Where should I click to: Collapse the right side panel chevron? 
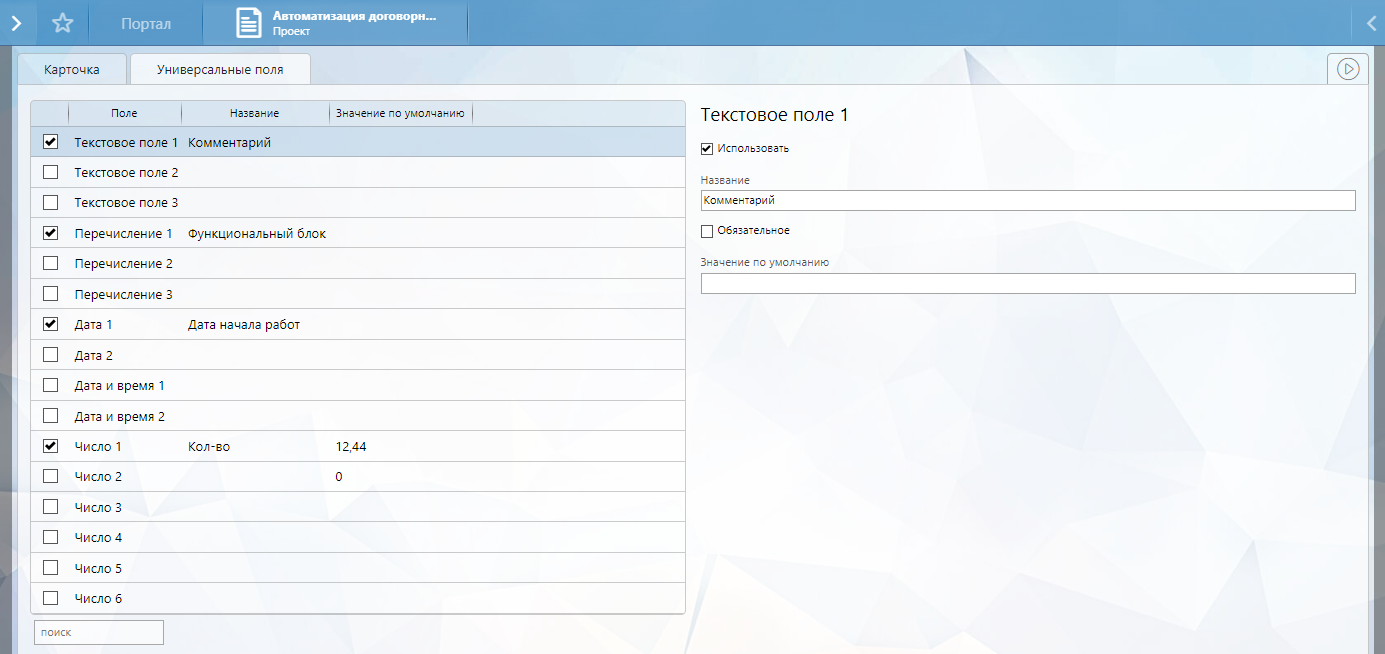click(1370, 23)
